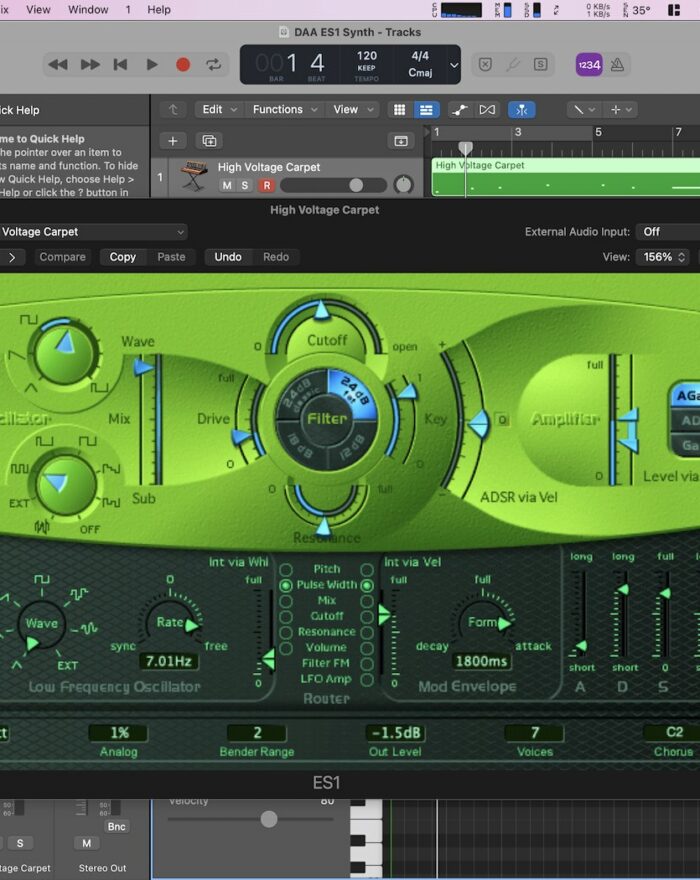Open the secondary tool menu

(x=621, y=109)
